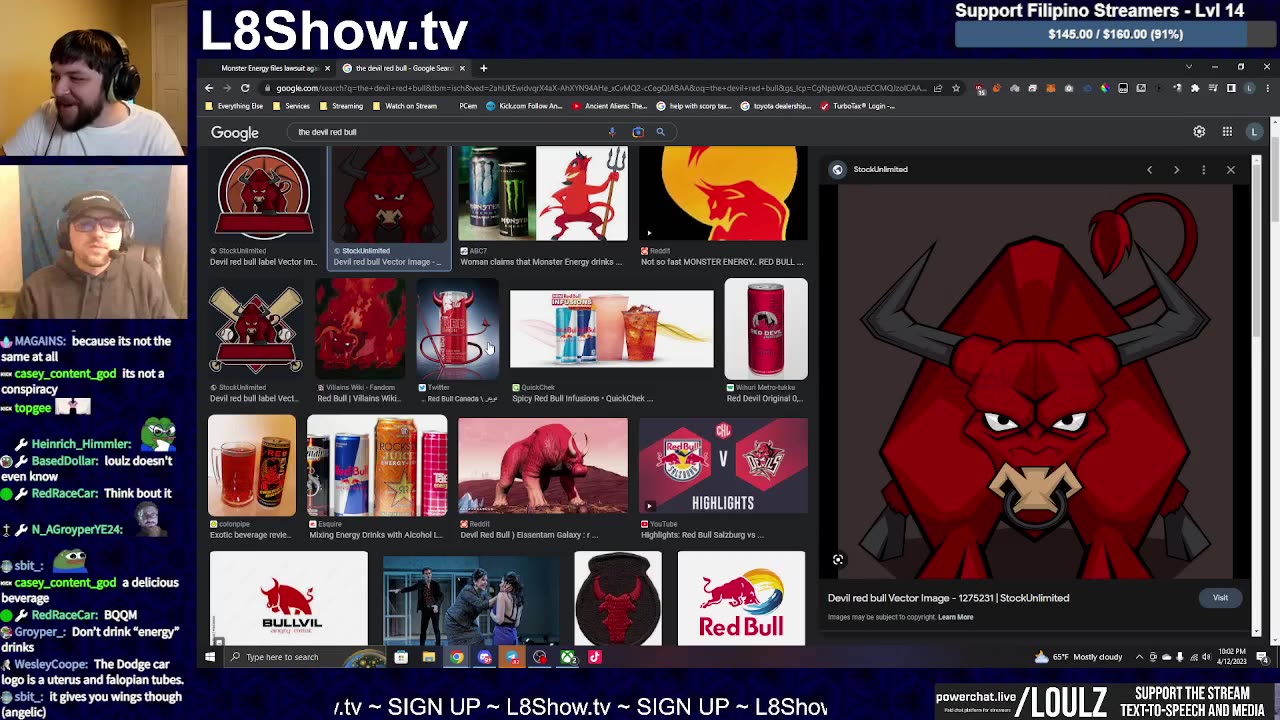The height and width of the screenshot is (720, 1280).
Task: Open Services bookmarks folder
Action: pyautogui.click(x=291, y=106)
